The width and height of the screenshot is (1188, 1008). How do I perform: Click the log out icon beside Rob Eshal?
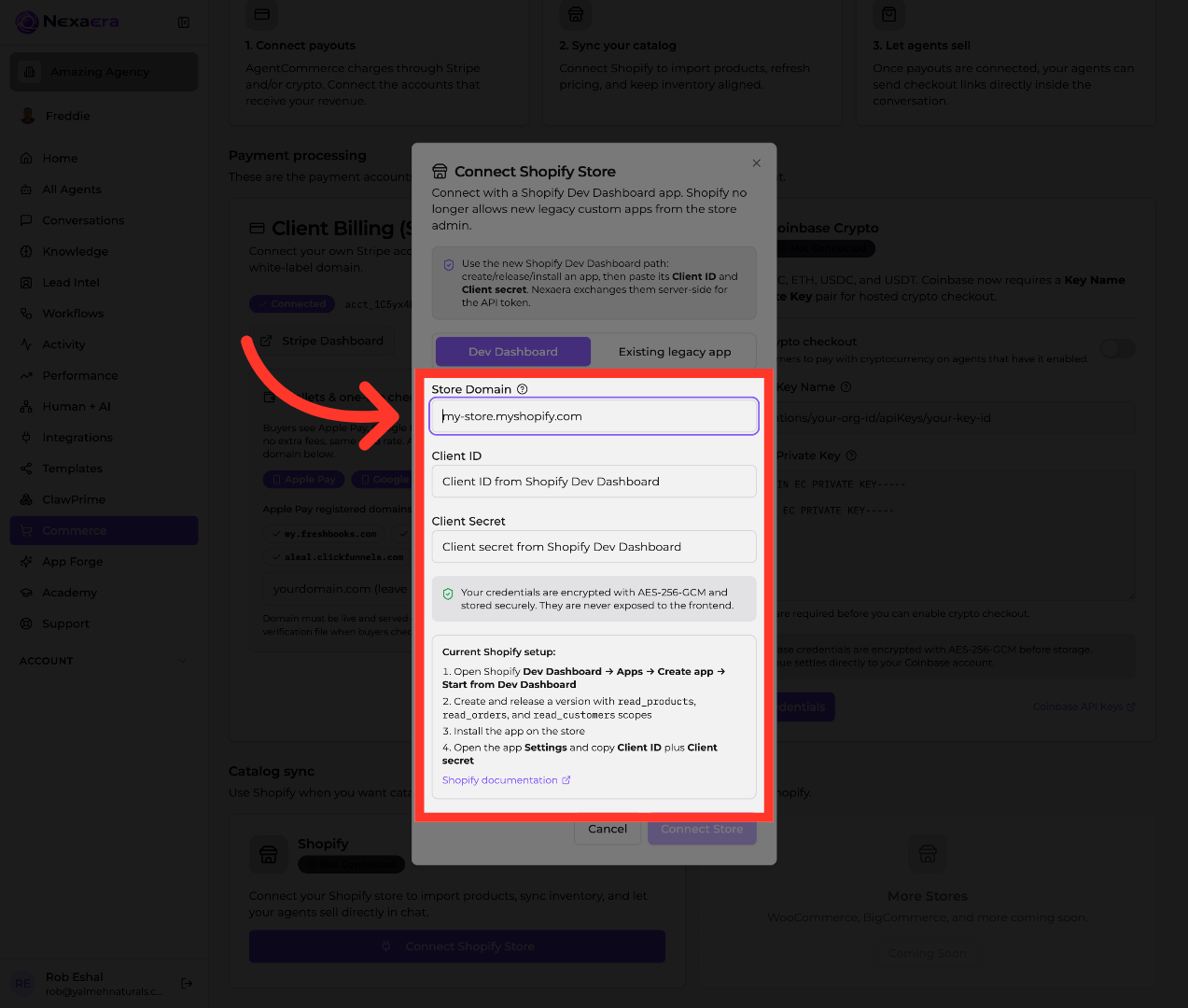click(187, 983)
